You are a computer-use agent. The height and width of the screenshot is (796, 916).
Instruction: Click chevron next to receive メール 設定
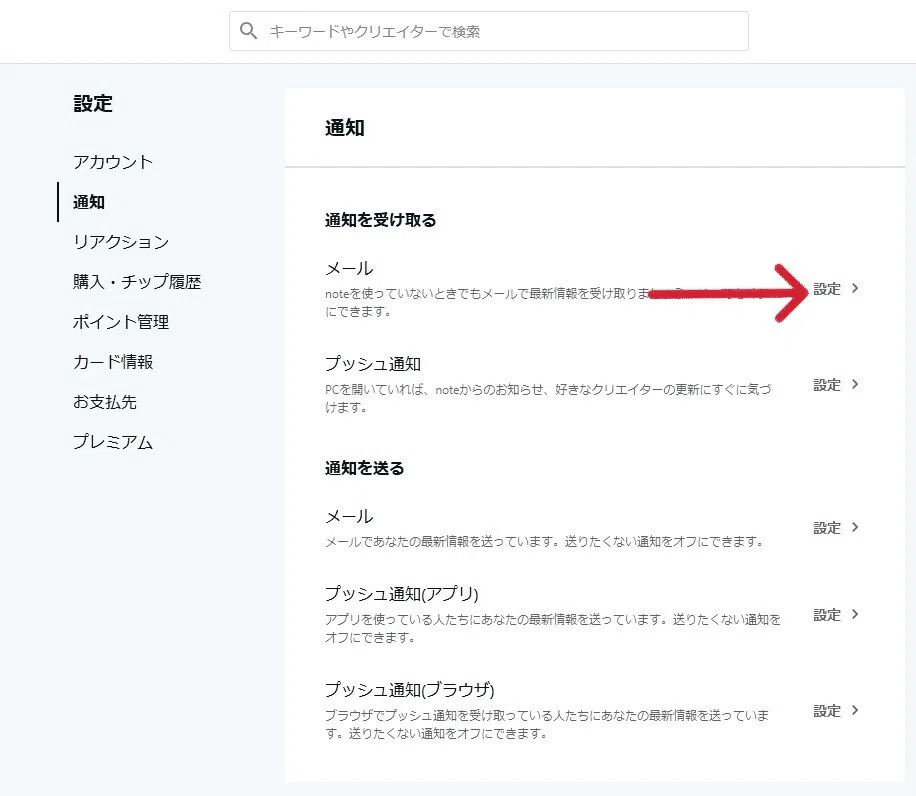[855, 288]
